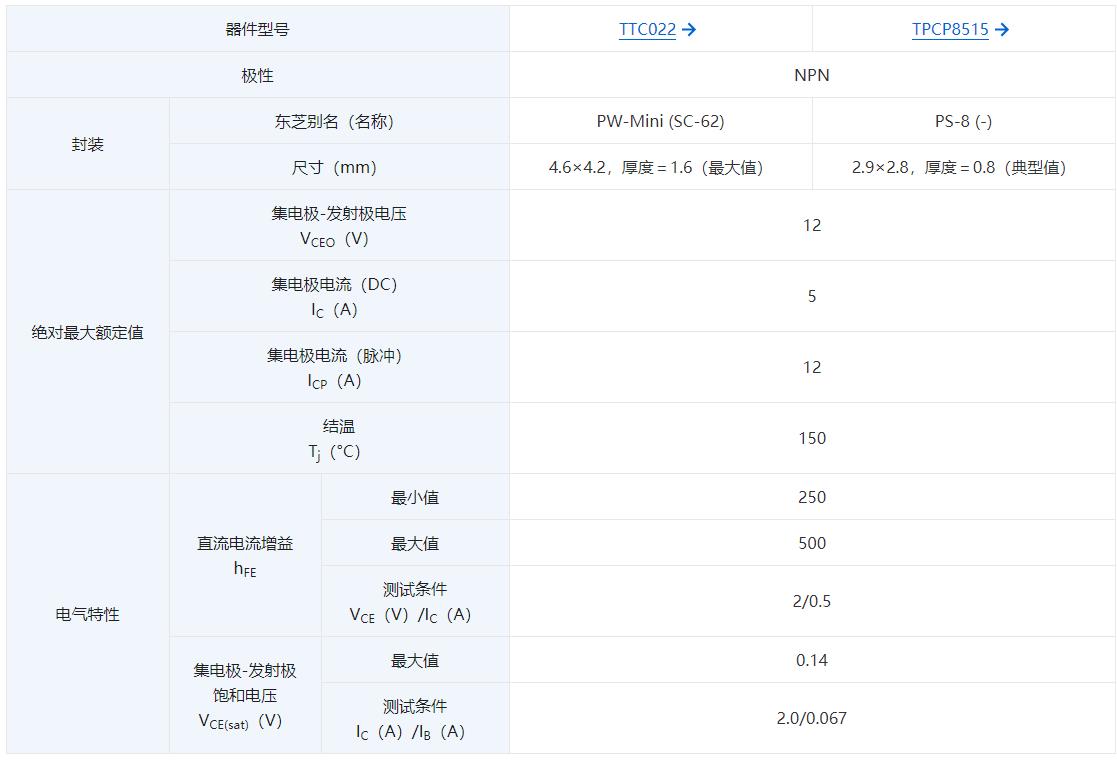The width and height of the screenshot is (1117, 762).
Task: Select the 封装 category cell
Action: click(88, 144)
